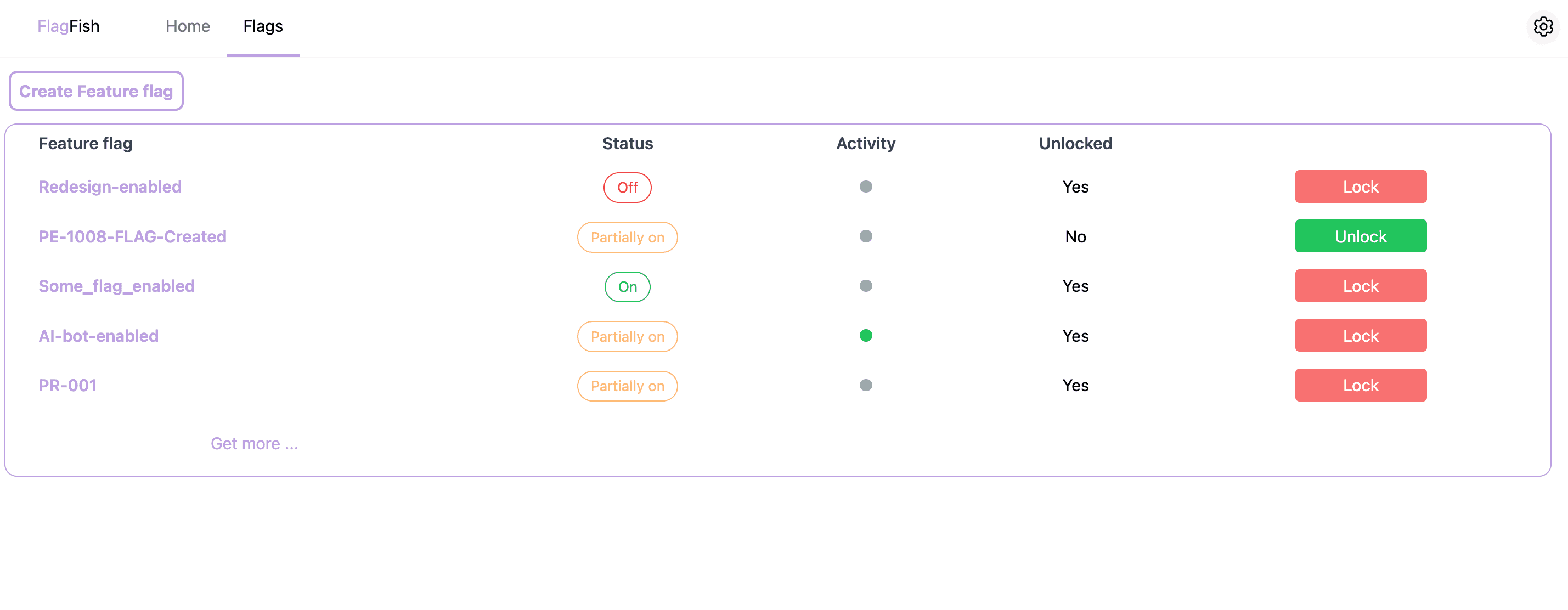Click the activity dot for PR-001

click(866, 385)
